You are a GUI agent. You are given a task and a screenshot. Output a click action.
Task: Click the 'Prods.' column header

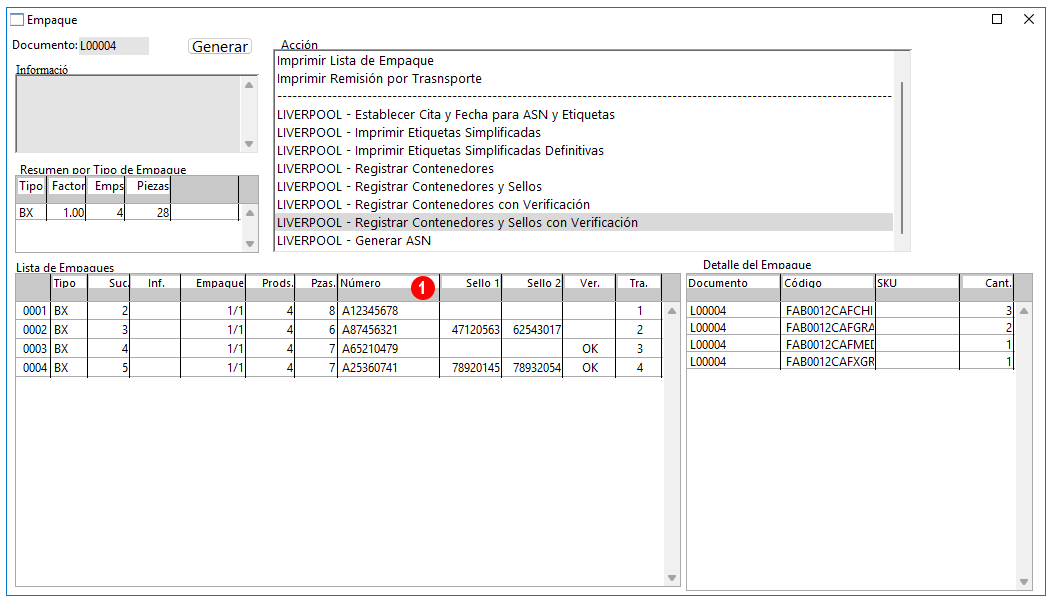coord(270,288)
